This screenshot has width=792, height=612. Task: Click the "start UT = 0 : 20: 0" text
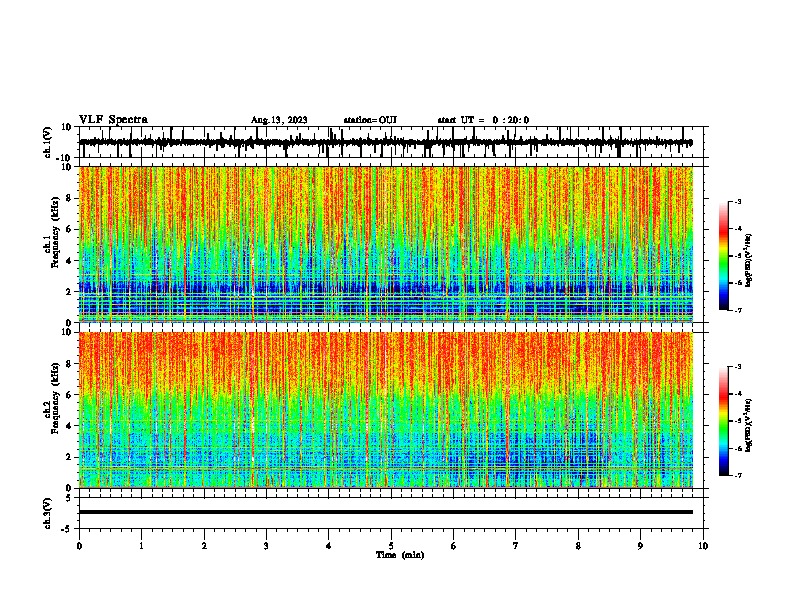click(x=483, y=120)
